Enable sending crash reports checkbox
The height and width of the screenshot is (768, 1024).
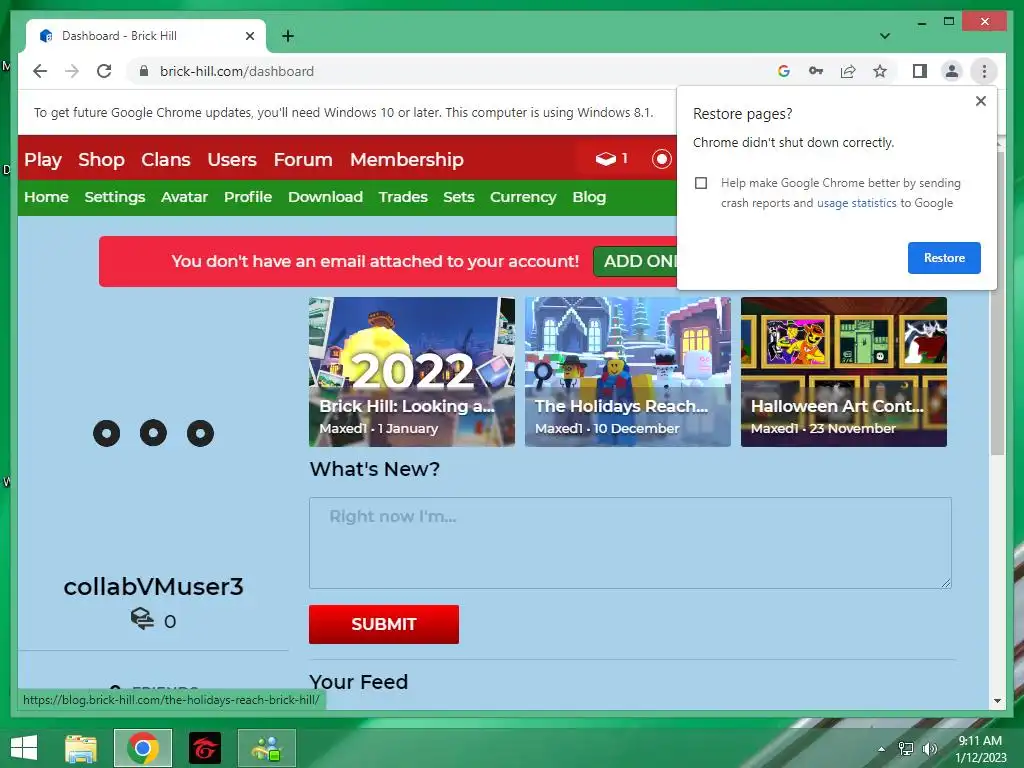[x=701, y=183]
